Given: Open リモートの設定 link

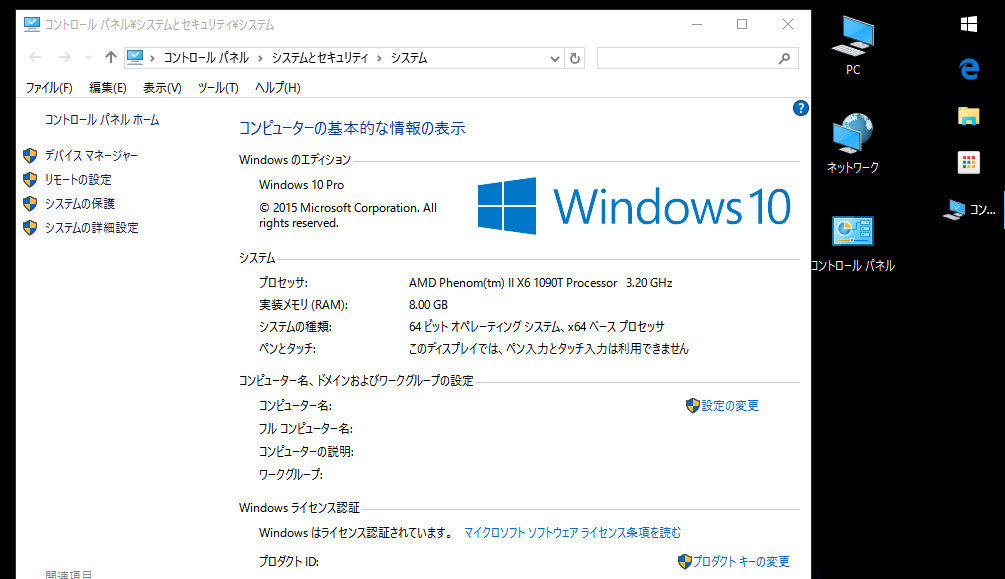Looking at the screenshot, I should 78,180.
